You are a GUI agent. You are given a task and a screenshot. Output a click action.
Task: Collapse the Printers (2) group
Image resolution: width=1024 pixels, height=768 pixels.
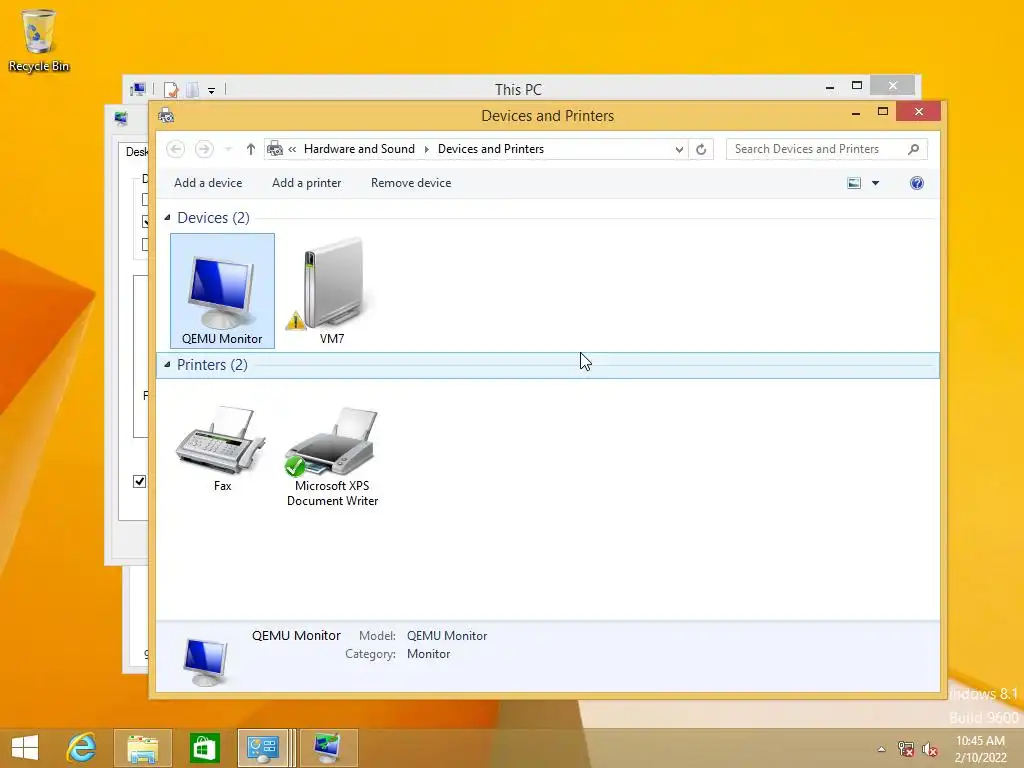click(167, 364)
